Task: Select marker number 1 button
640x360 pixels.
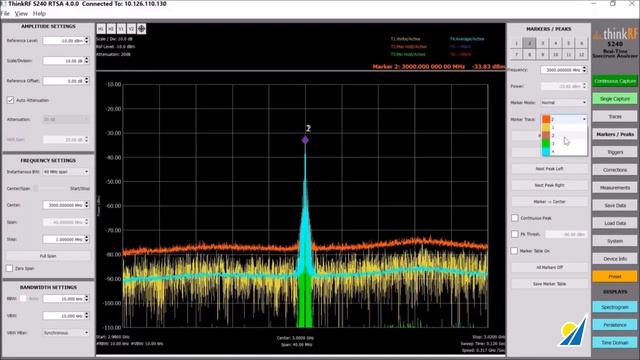Action: 516,43
